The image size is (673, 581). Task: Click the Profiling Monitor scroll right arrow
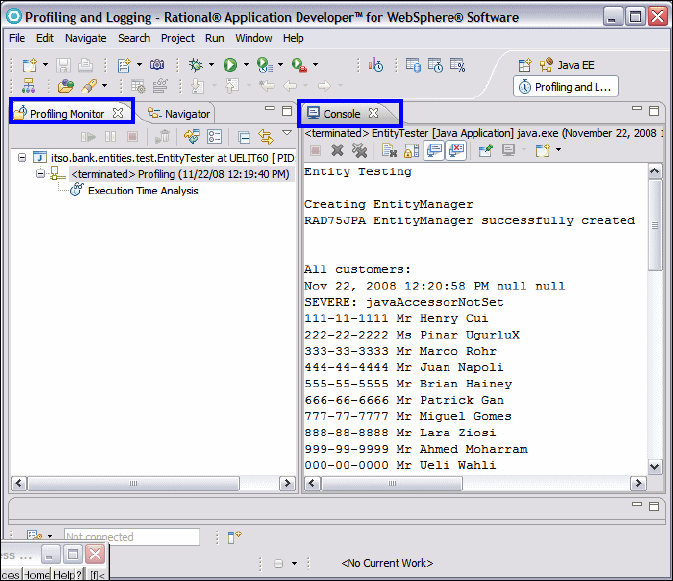tap(287, 484)
